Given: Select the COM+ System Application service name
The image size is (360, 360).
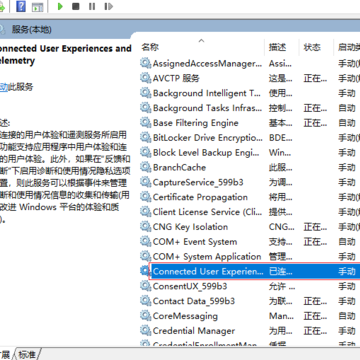Looking at the screenshot, I should 207,257.
